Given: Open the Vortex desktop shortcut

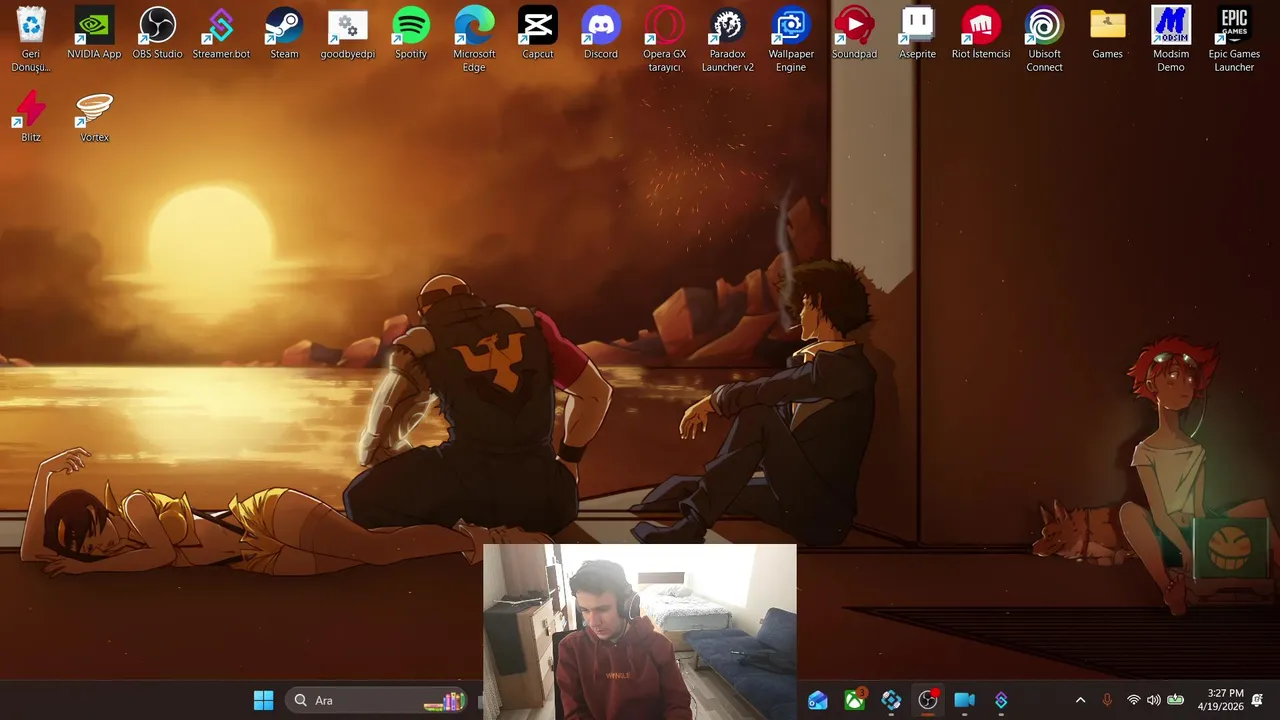Looking at the screenshot, I should click(94, 116).
